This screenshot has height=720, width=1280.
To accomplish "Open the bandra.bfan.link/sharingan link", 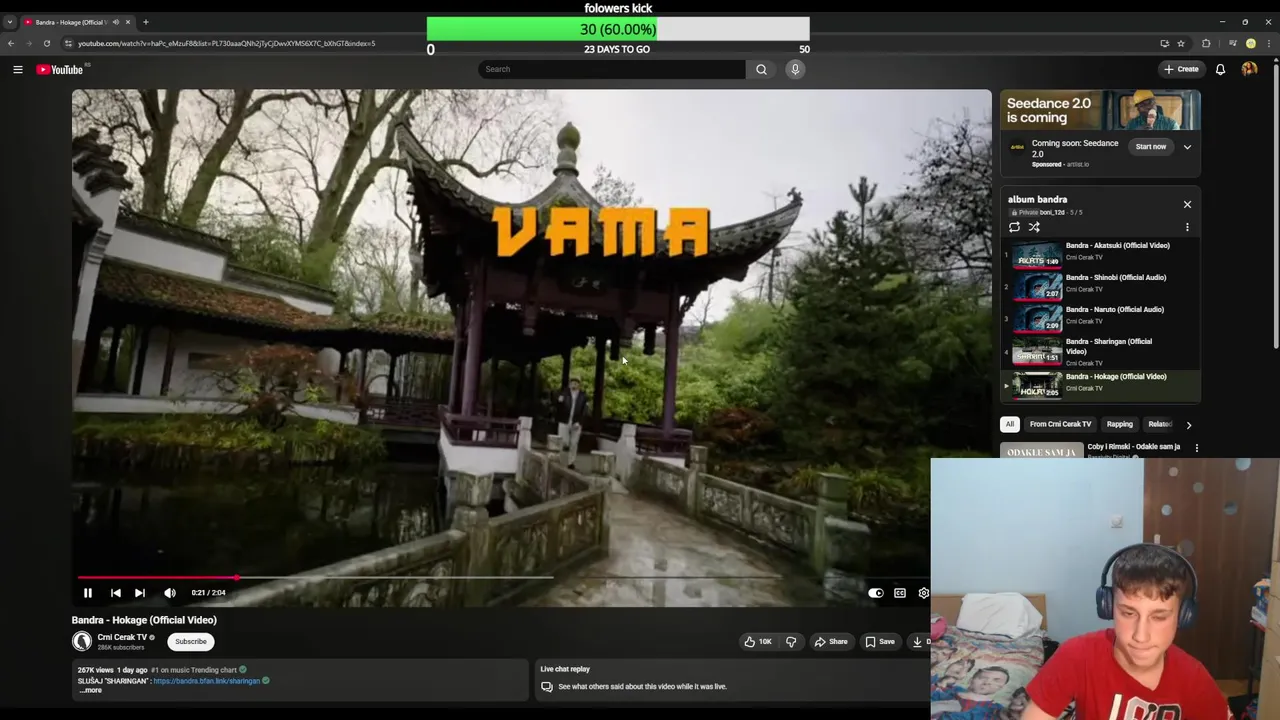I will [x=206, y=681].
